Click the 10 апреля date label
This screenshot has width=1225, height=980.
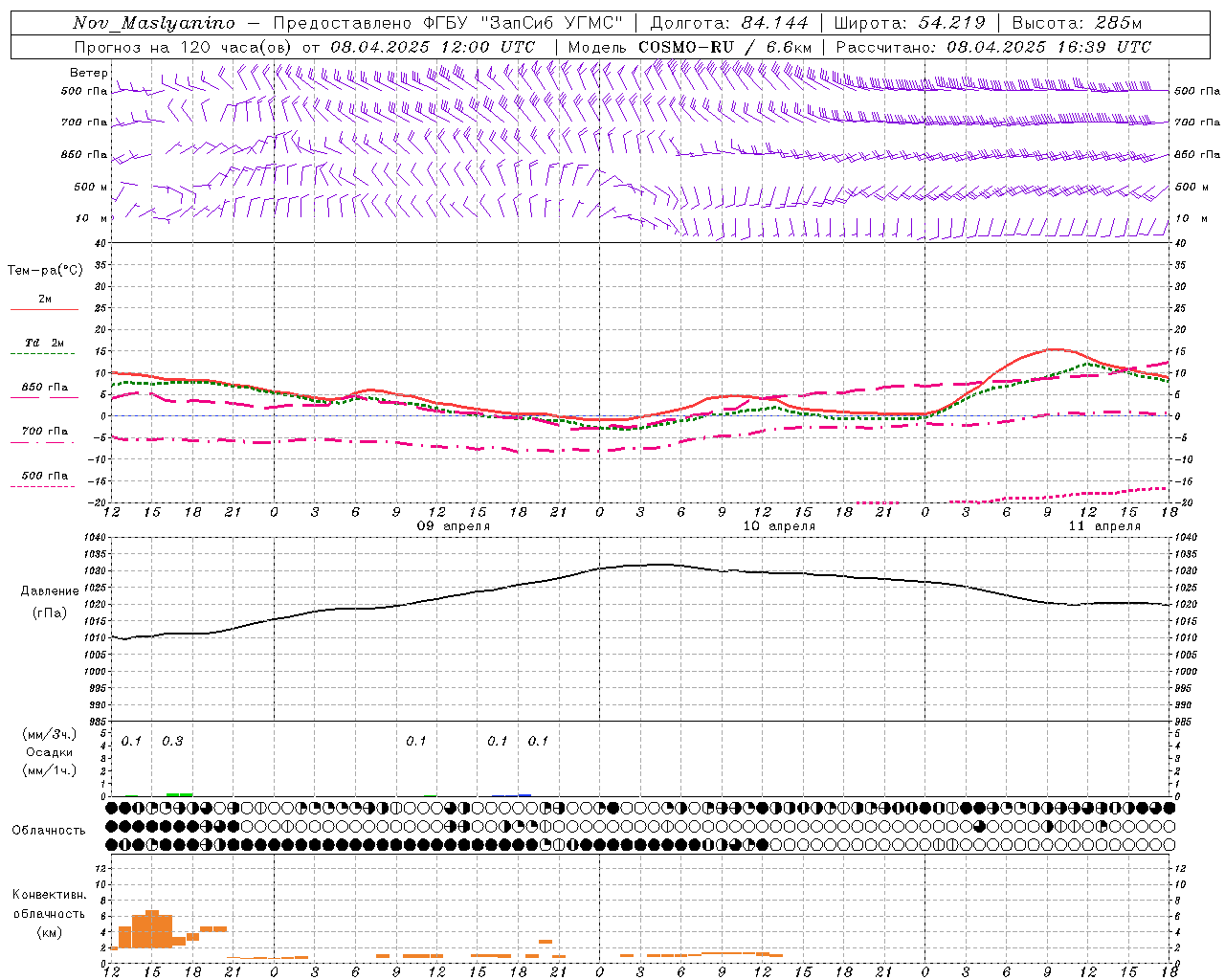tap(779, 526)
